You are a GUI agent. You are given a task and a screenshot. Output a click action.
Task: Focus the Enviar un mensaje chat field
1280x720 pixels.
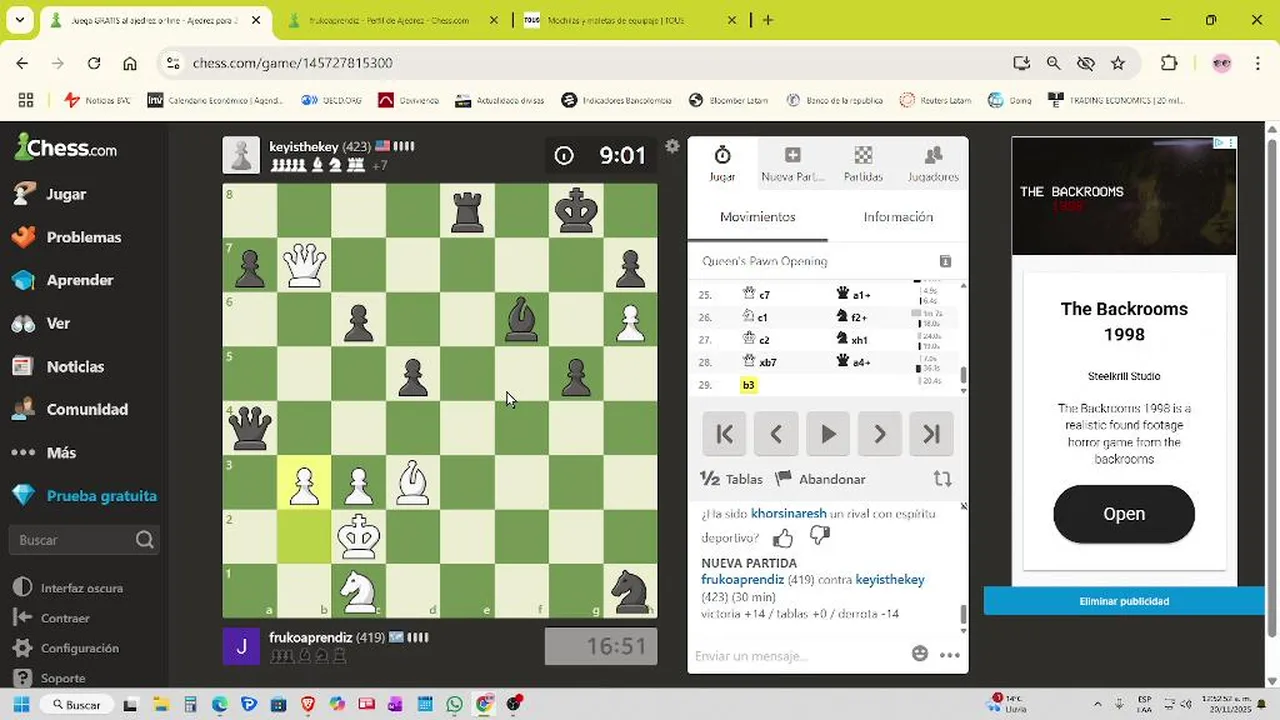(x=798, y=656)
